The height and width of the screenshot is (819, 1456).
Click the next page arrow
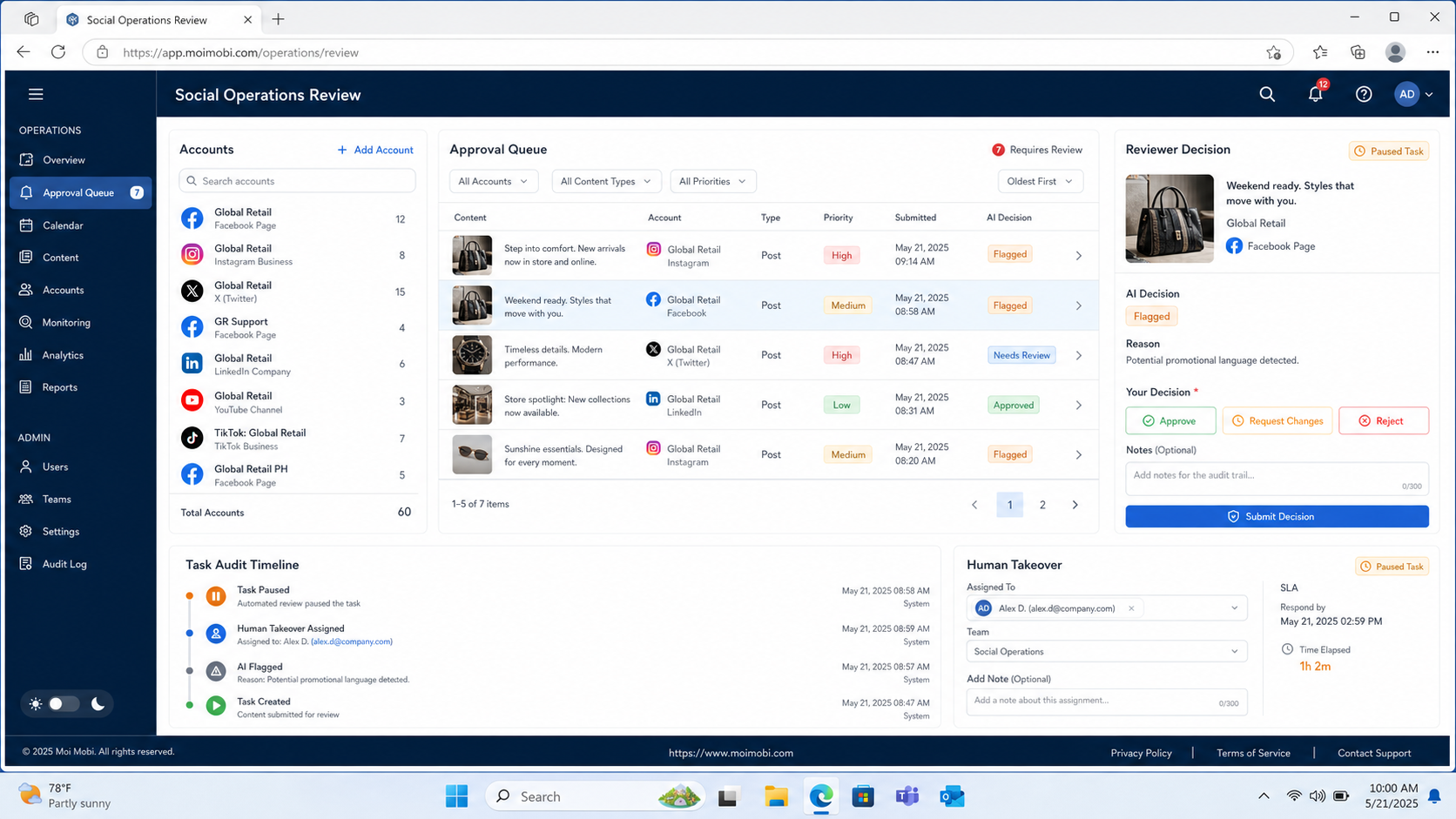point(1075,505)
